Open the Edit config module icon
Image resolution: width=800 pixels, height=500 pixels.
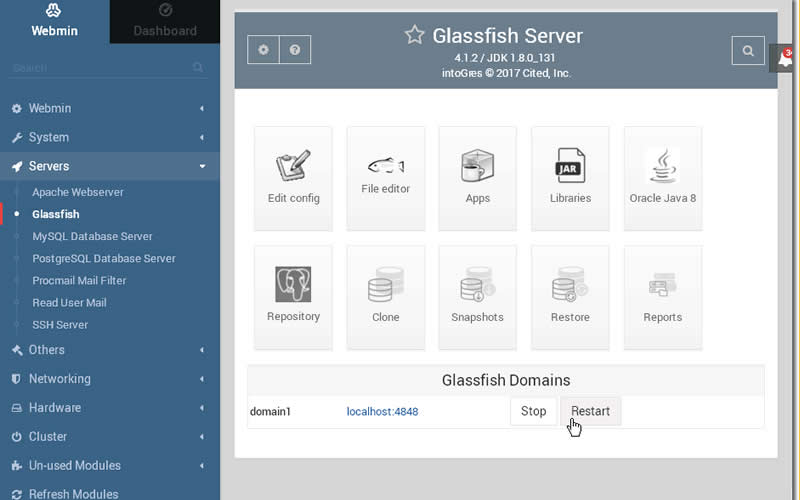[293, 178]
